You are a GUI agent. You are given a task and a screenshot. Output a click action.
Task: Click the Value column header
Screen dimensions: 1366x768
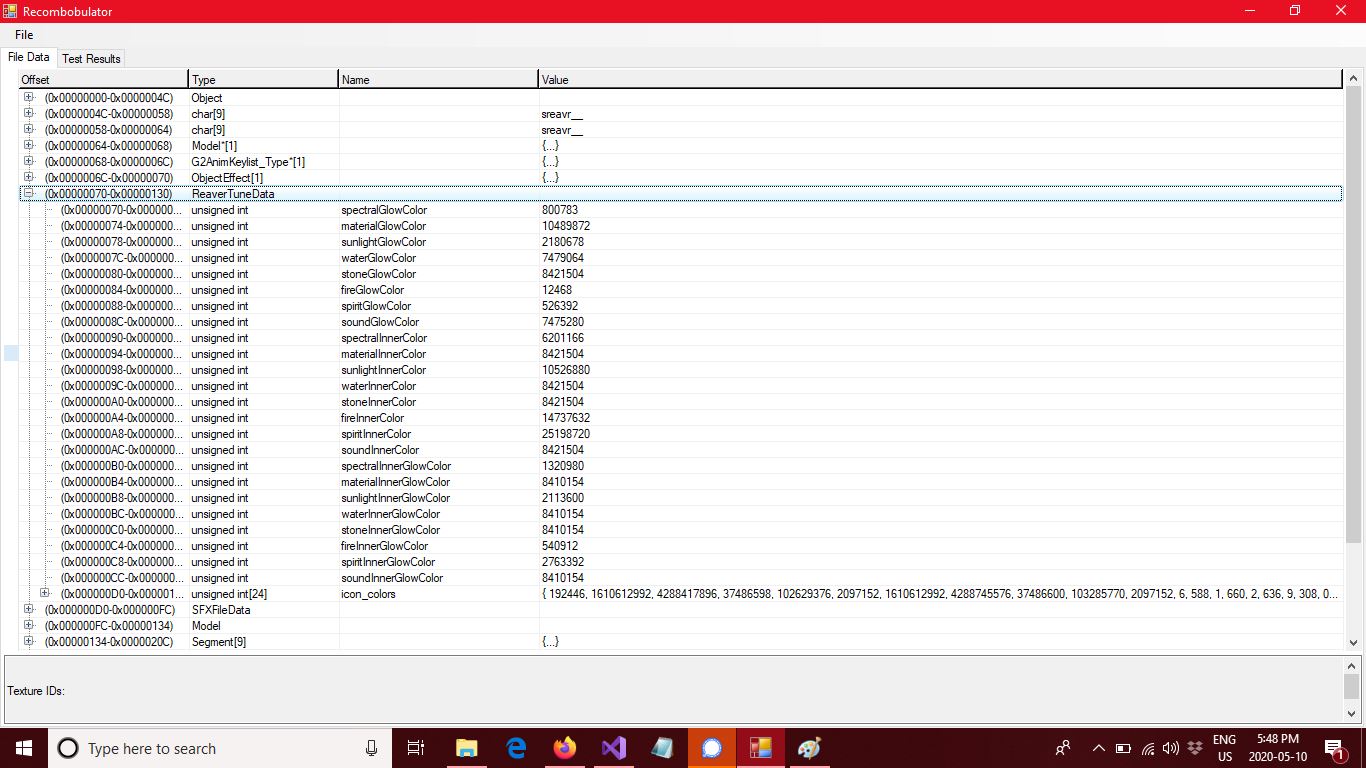point(940,79)
